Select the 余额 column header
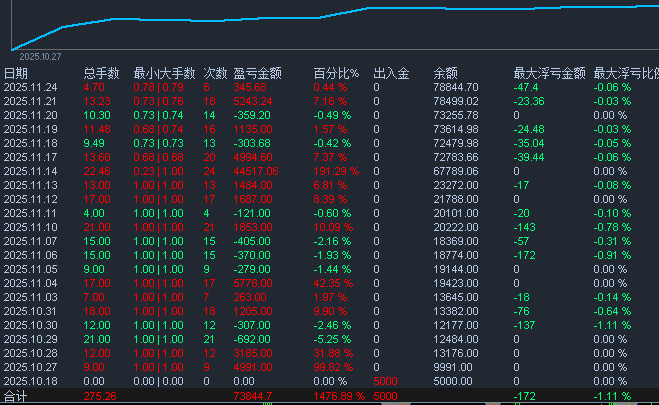Image resolution: width=659 pixels, height=405 pixels. (x=445, y=73)
